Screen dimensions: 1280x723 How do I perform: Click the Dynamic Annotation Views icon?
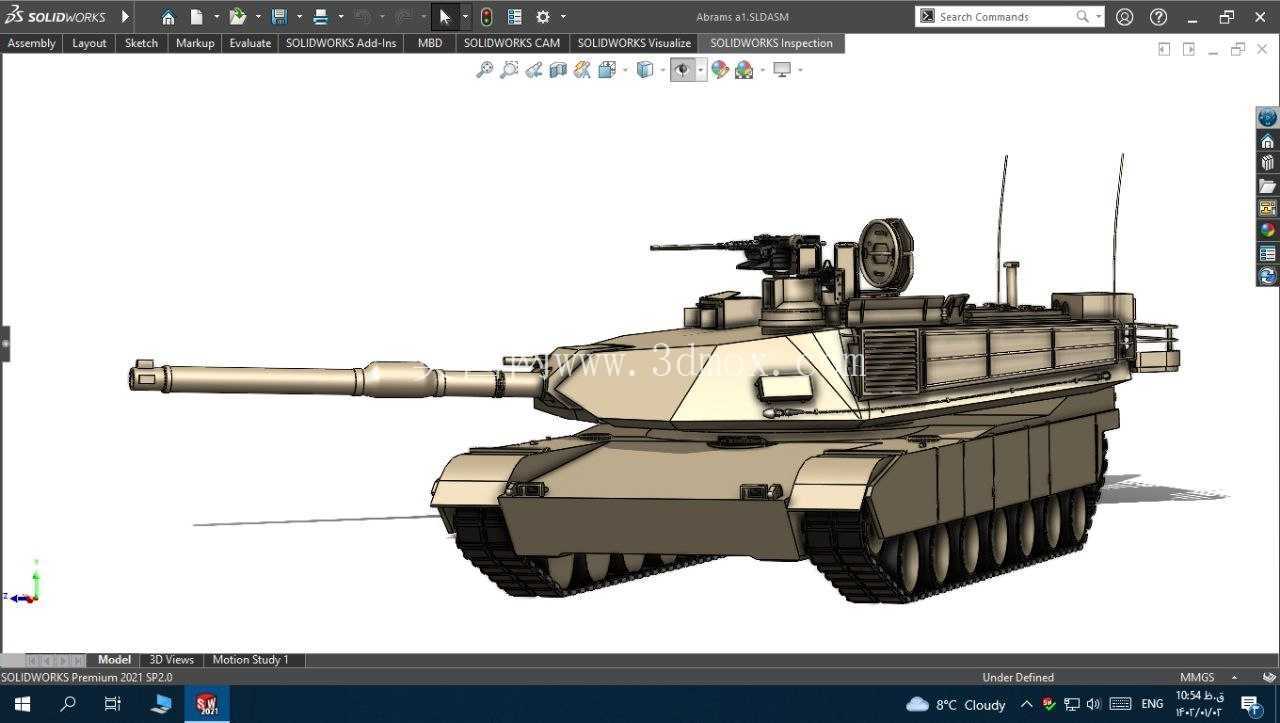click(x=582, y=70)
